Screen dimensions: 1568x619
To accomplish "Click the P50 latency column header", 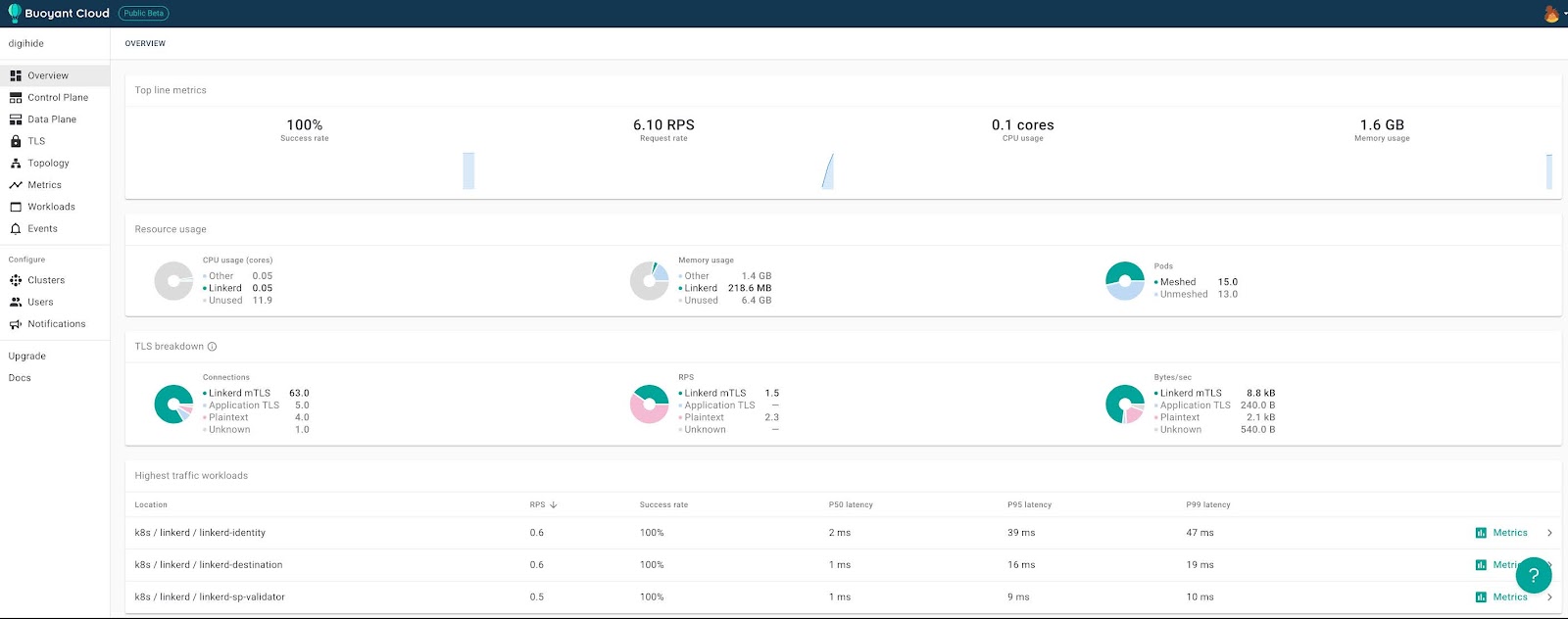I will pyautogui.click(x=851, y=505).
